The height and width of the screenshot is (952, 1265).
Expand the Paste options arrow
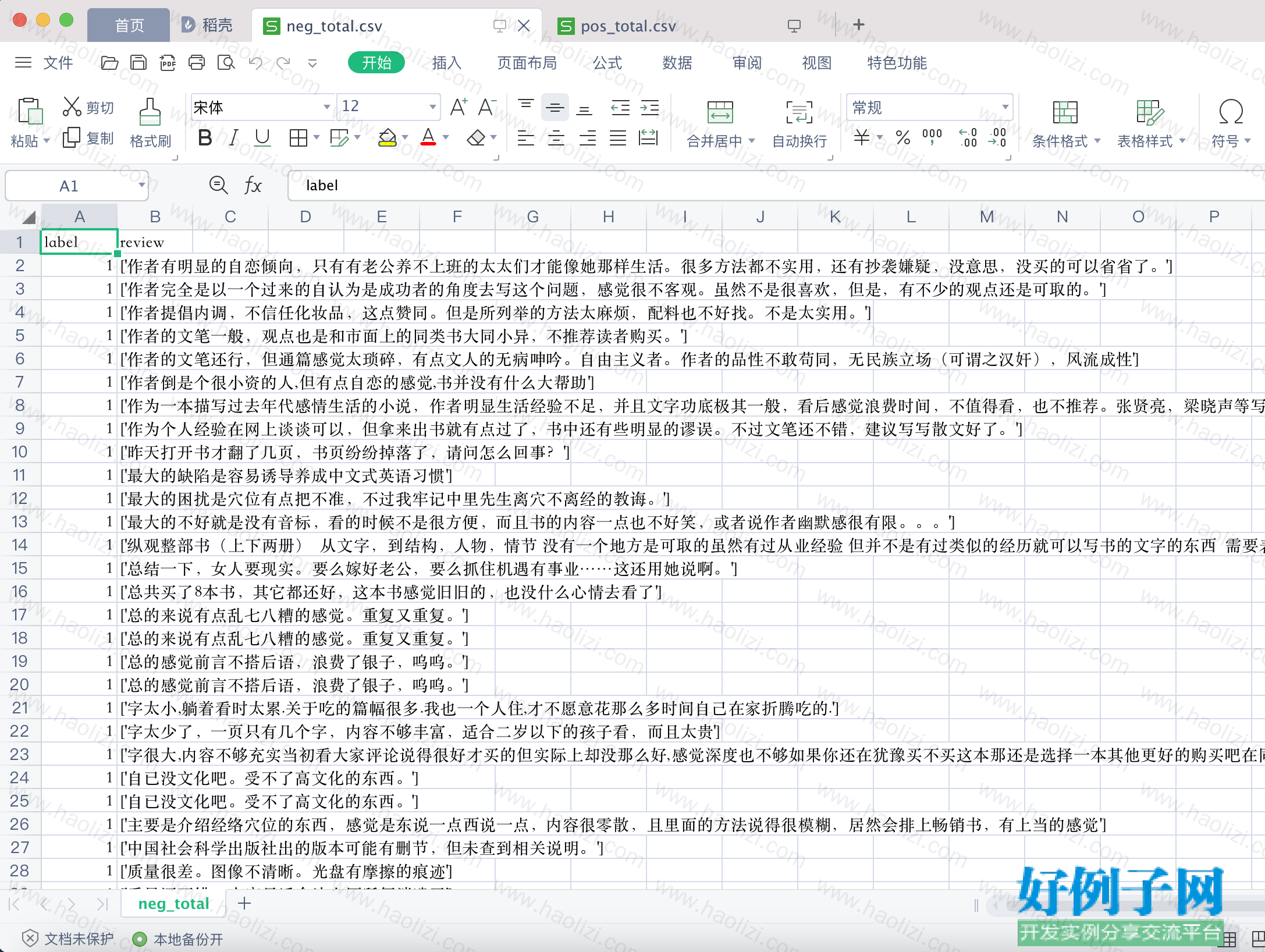coord(47,141)
